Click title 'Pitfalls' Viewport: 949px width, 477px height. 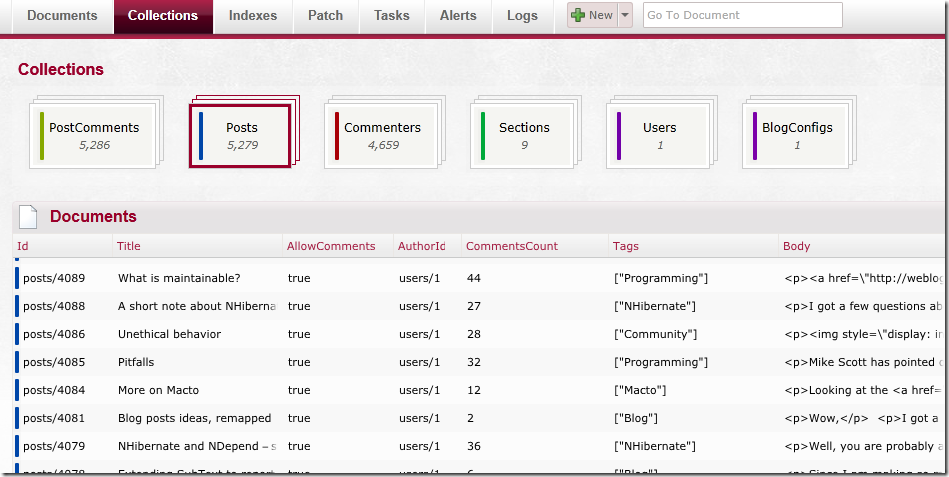(x=136, y=362)
